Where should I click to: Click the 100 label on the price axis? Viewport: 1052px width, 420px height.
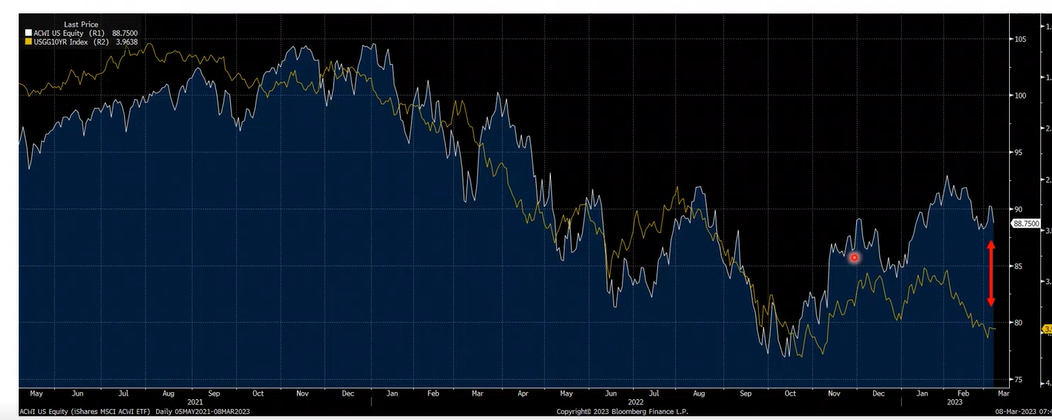click(1020, 96)
